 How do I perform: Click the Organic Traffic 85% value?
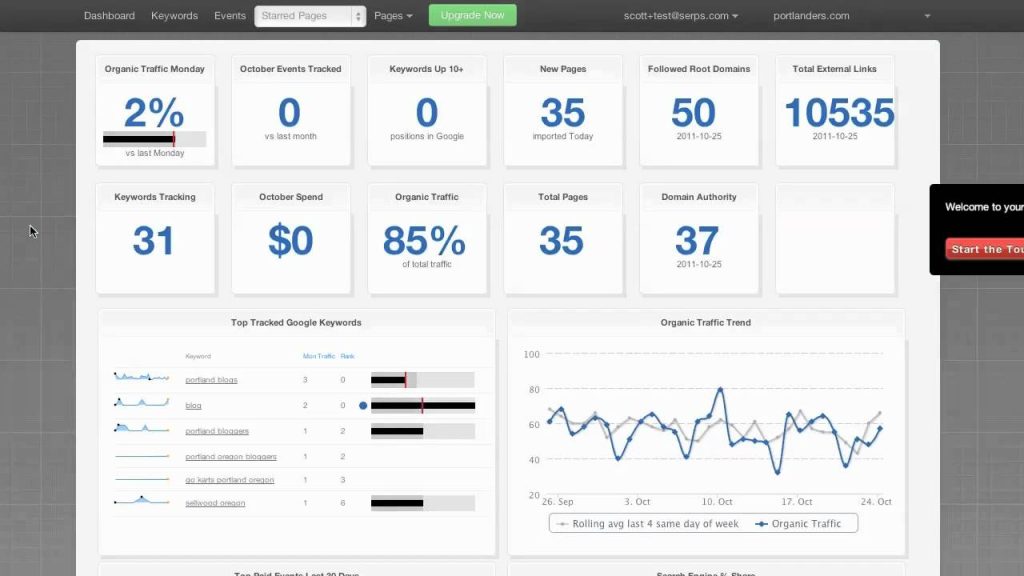click(x=424, y=241)
